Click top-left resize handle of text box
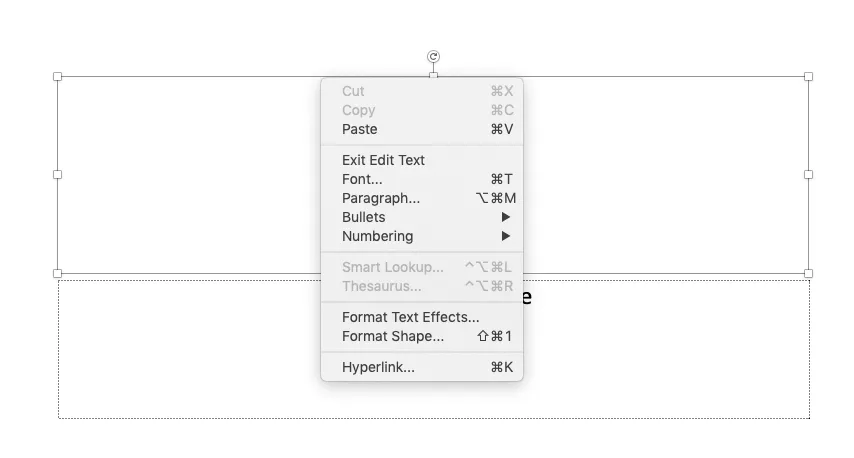The height and width of the screenshot is (458, 854). coord(57,76)
